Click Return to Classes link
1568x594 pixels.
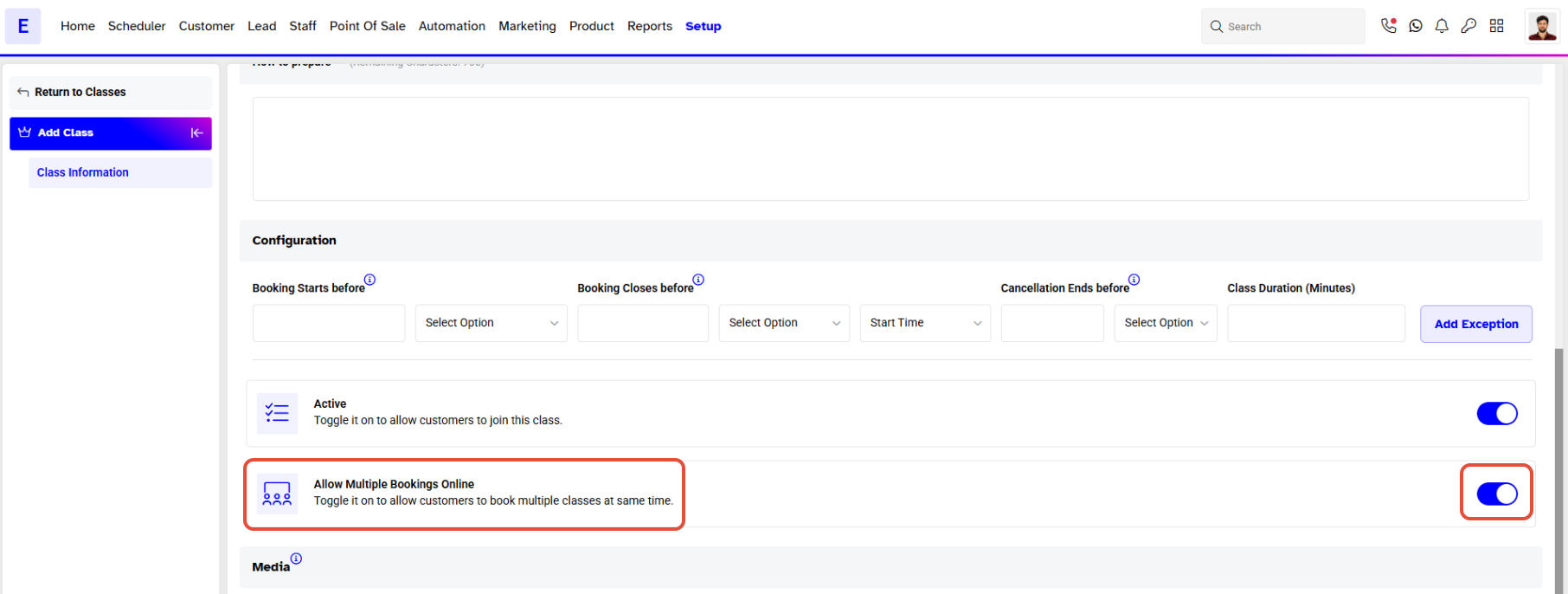[80, 92]
